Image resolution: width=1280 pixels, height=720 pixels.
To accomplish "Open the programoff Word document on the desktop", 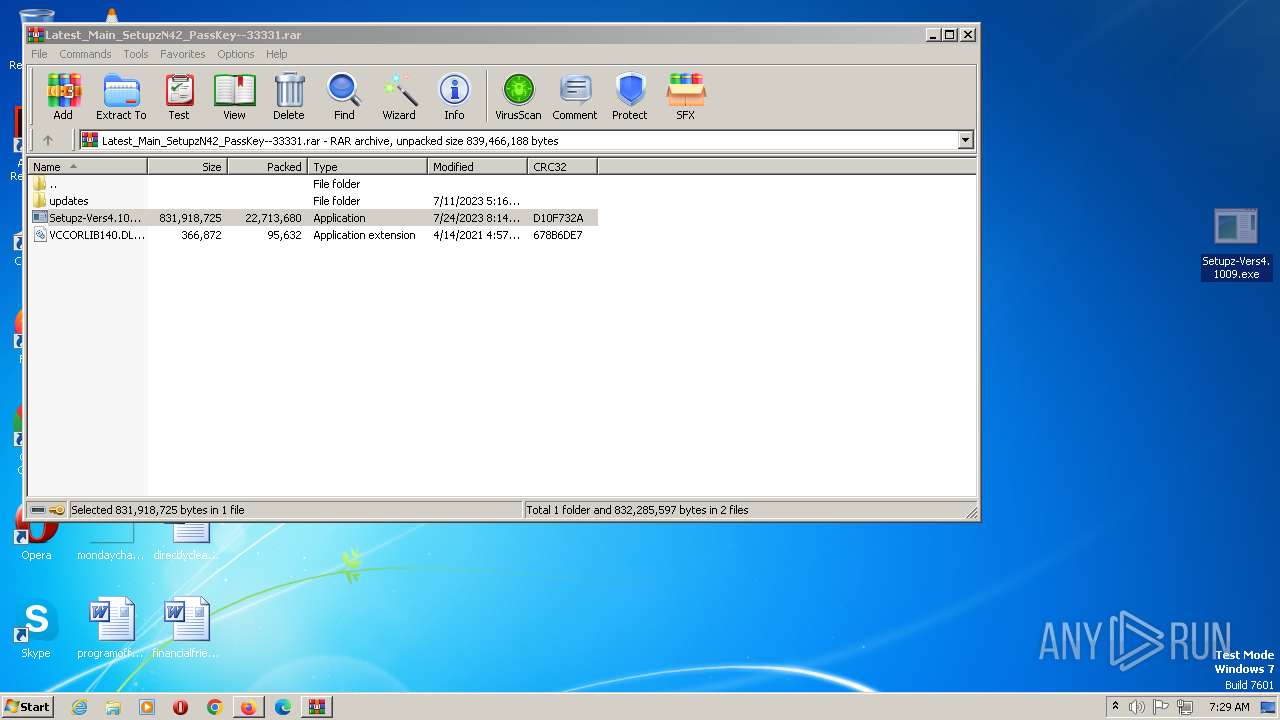I will (x=110, y=628).
